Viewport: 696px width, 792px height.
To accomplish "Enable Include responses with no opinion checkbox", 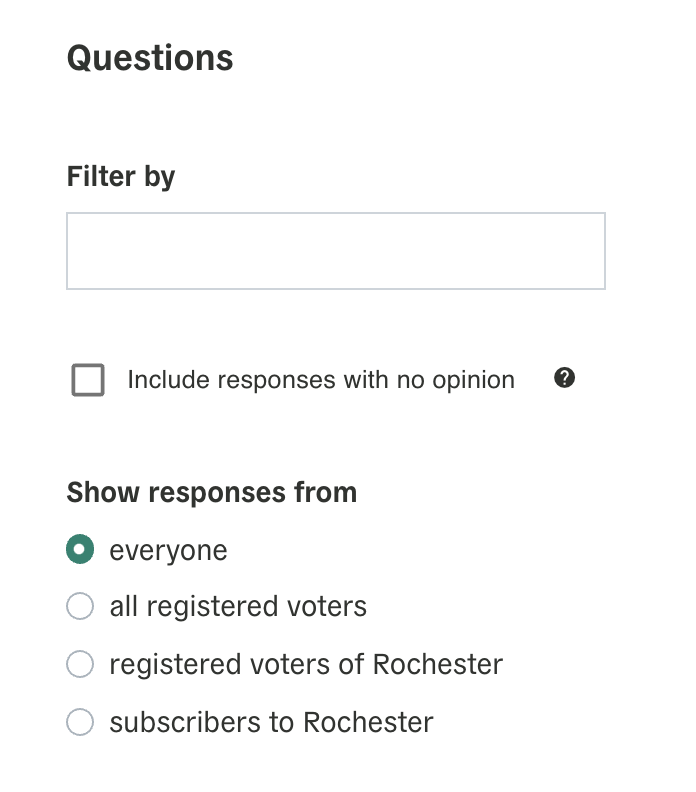I will (x=88, y=380).
